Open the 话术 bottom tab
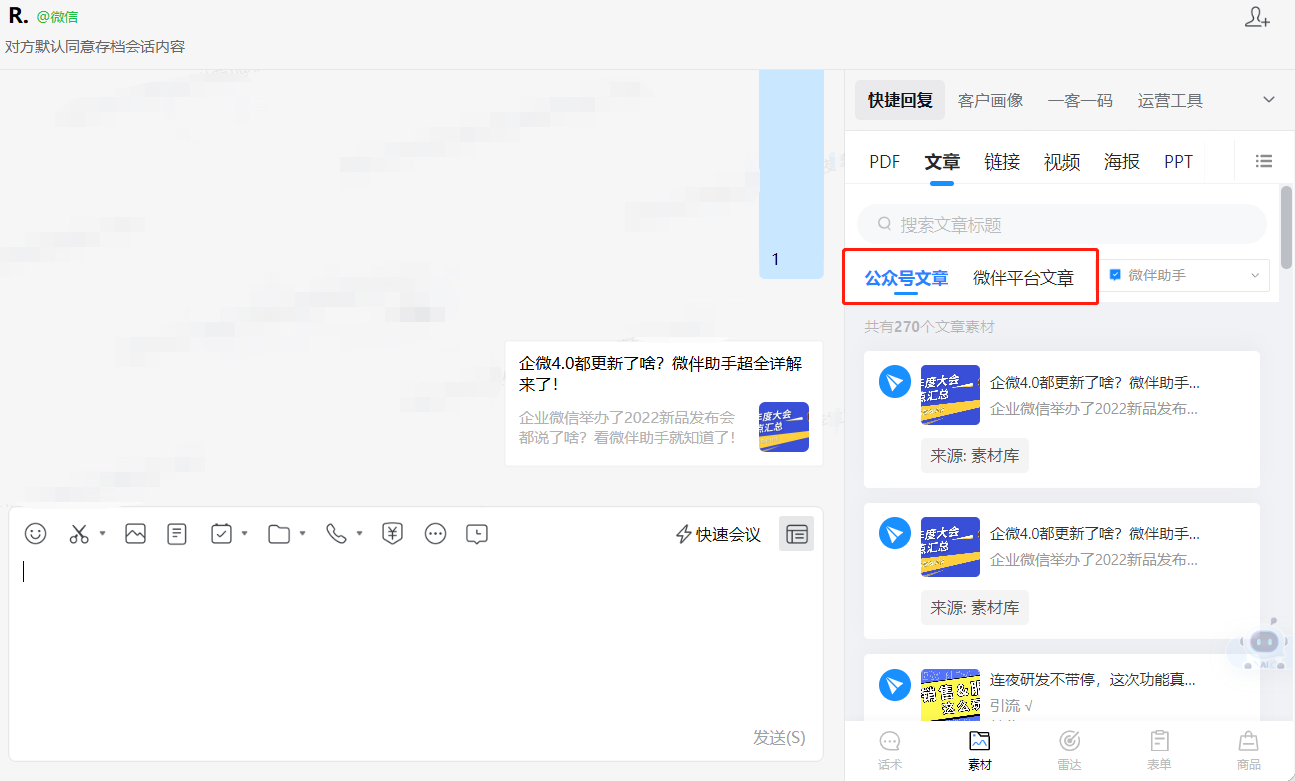 pyautogui.click(x=889, y=750)
